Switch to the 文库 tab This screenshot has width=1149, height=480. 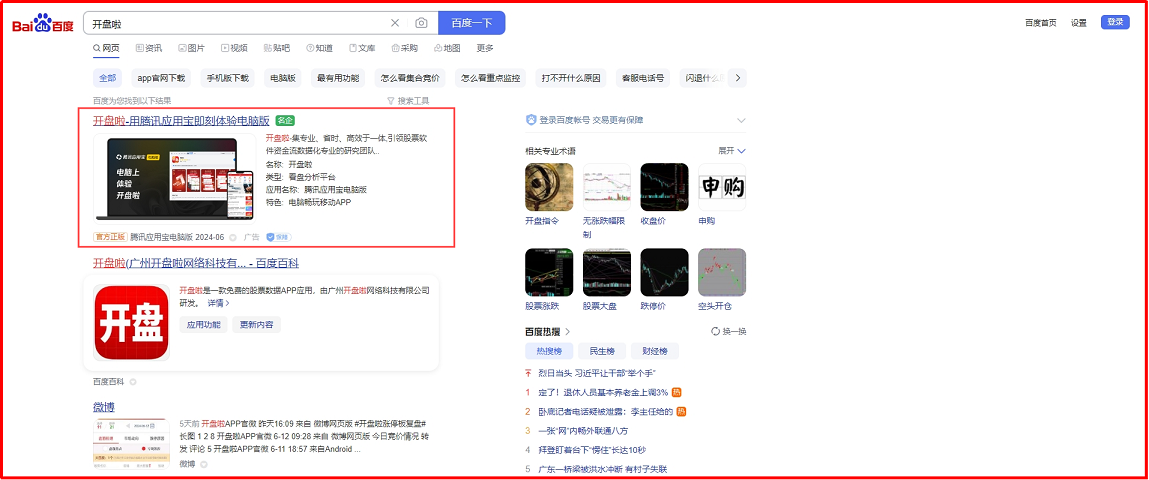coord(362,48)
